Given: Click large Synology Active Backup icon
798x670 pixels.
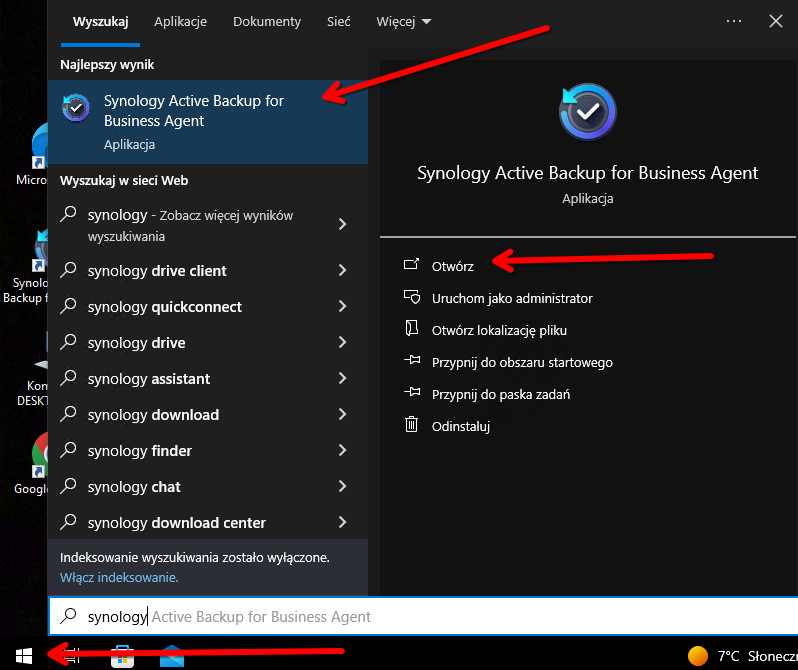Looking at the screenshot, I should coord(587,113).
